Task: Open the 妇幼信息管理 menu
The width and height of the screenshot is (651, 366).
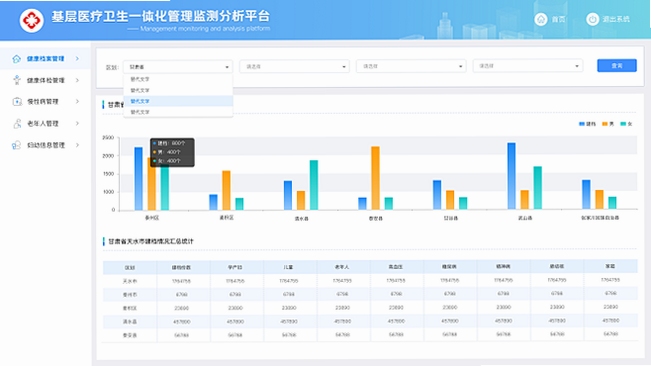Action: 45,145
